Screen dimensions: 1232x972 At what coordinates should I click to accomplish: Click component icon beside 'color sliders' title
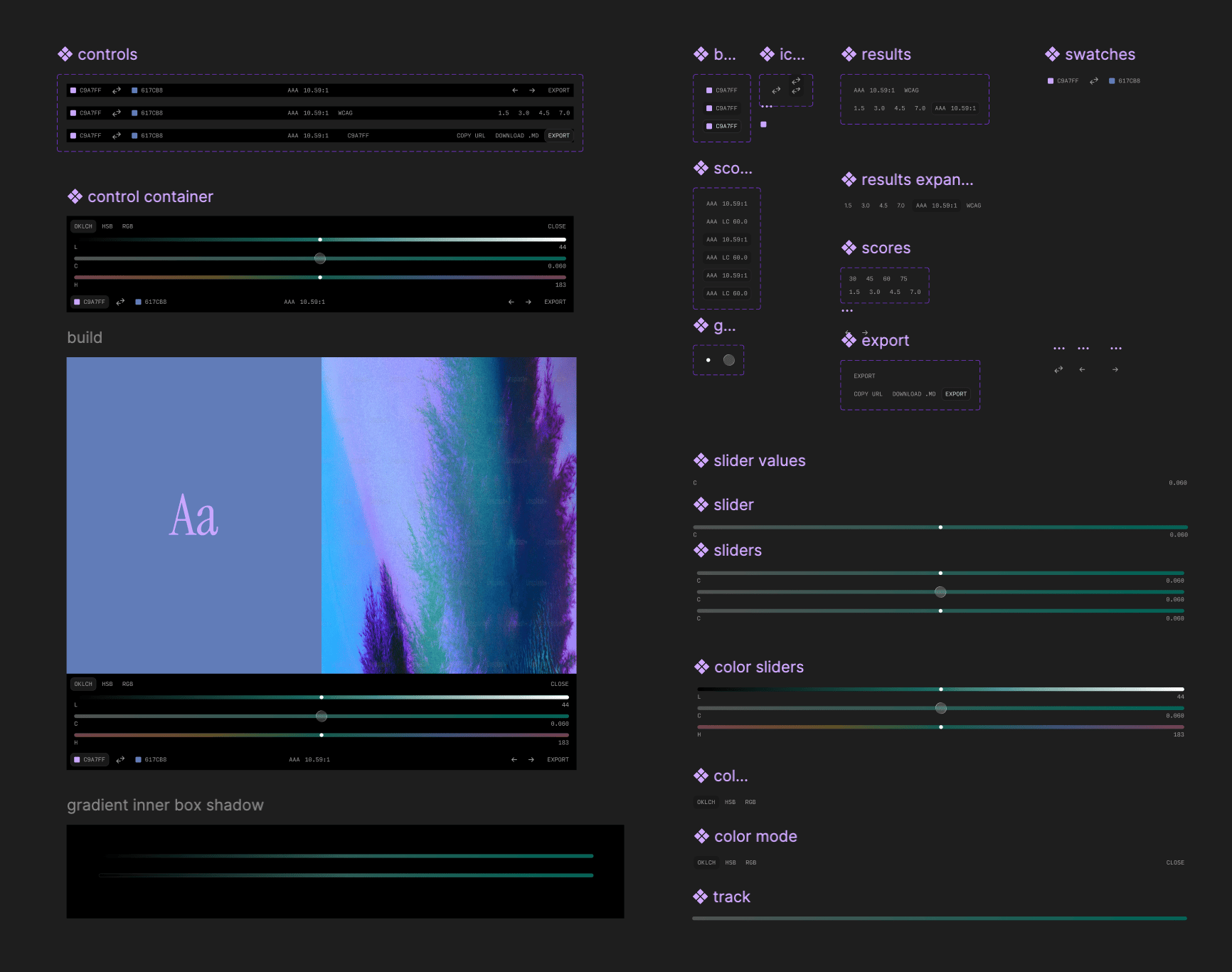(702, 667)
